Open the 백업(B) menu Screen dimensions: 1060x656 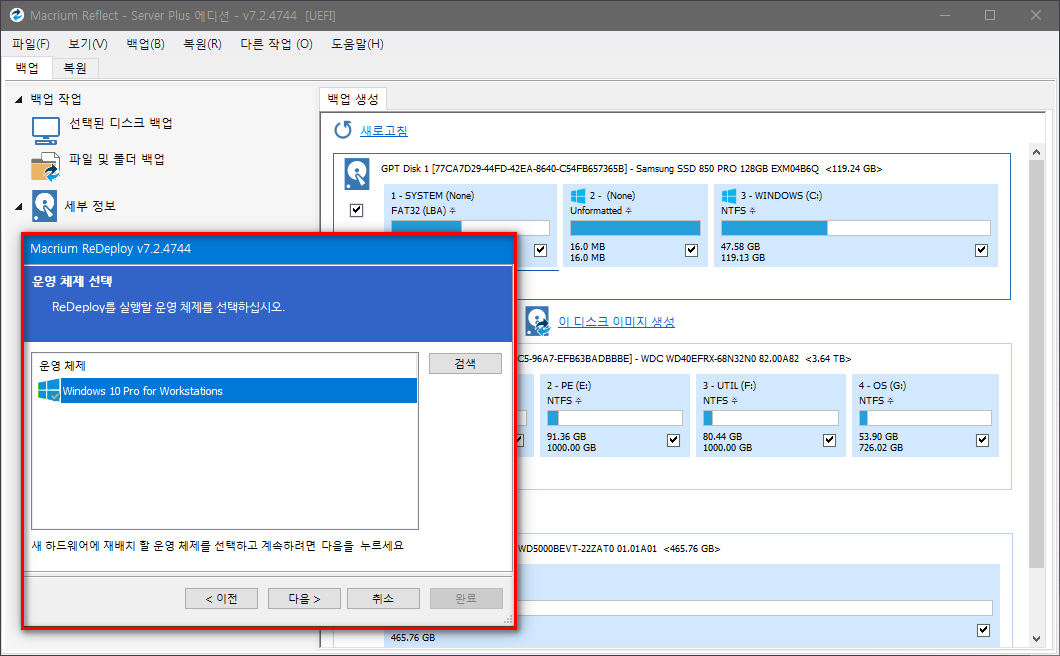pos(145,44)
